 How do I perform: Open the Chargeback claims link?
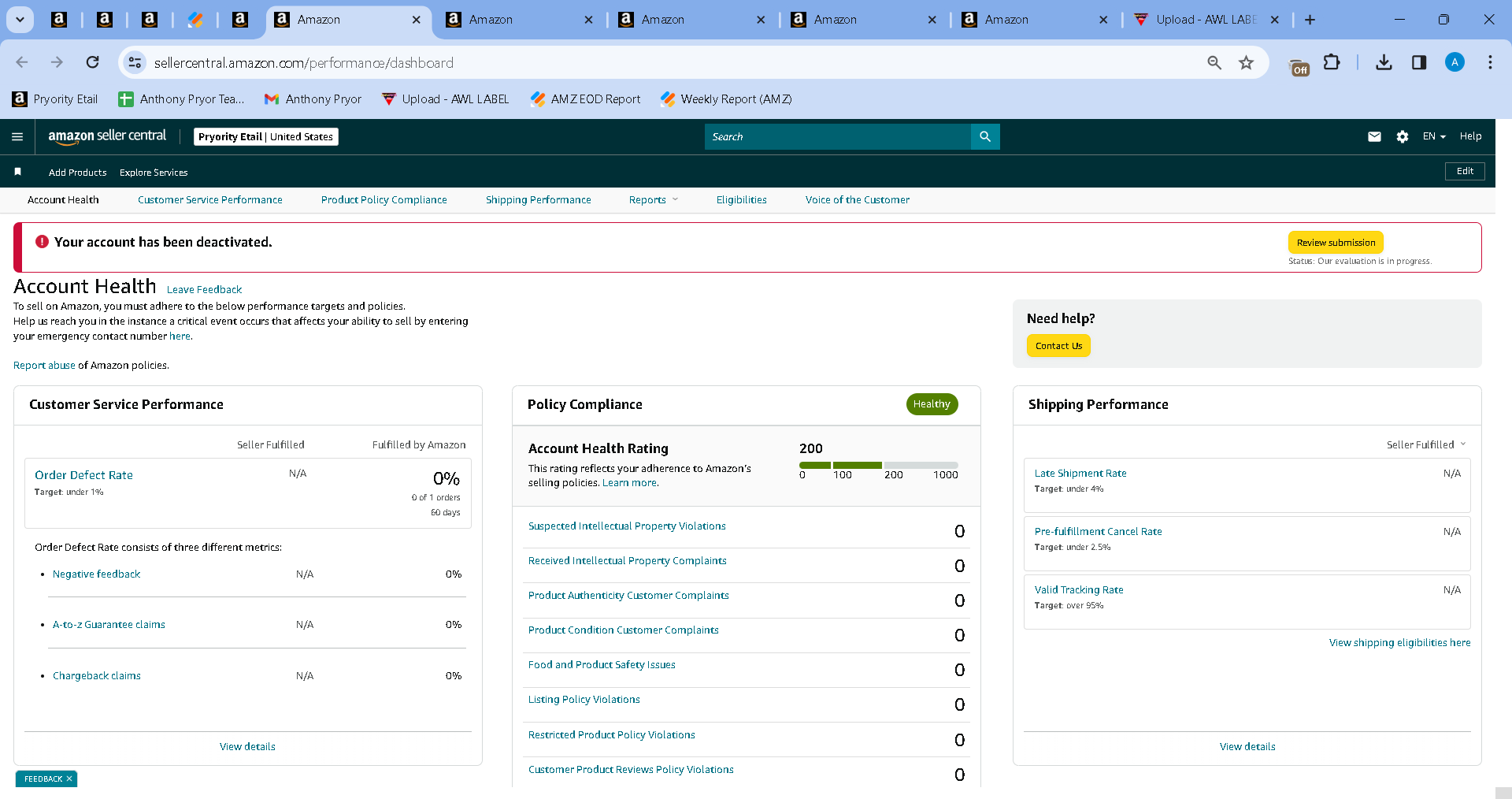97,676
